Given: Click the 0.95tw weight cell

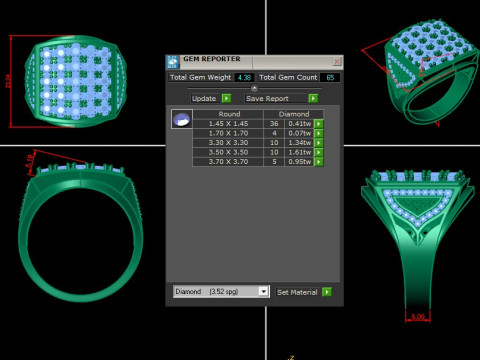Looking at the screenshot, I should pyautogui.click(x=299, y=162).
